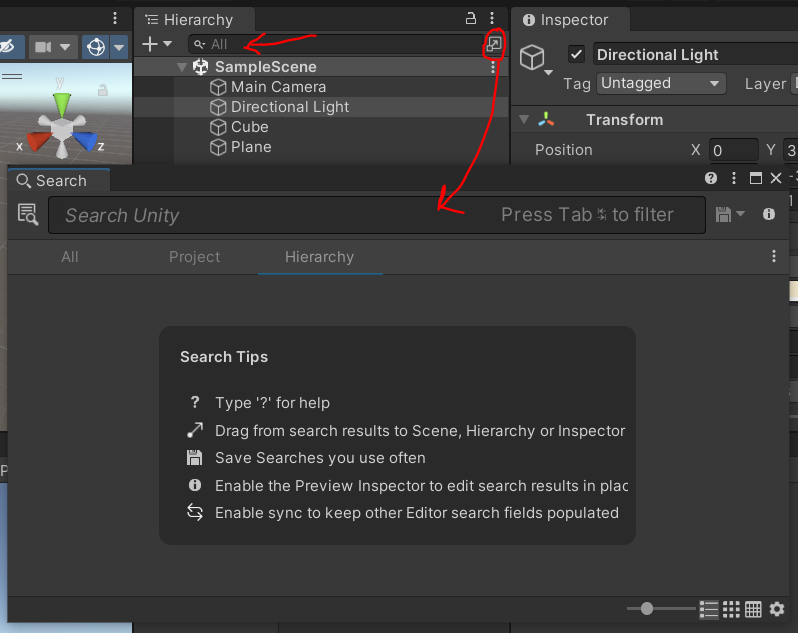Open the GameObject icon picker in Inspector
This screenshot has height=633, width=798.
(x=535, y=59)
